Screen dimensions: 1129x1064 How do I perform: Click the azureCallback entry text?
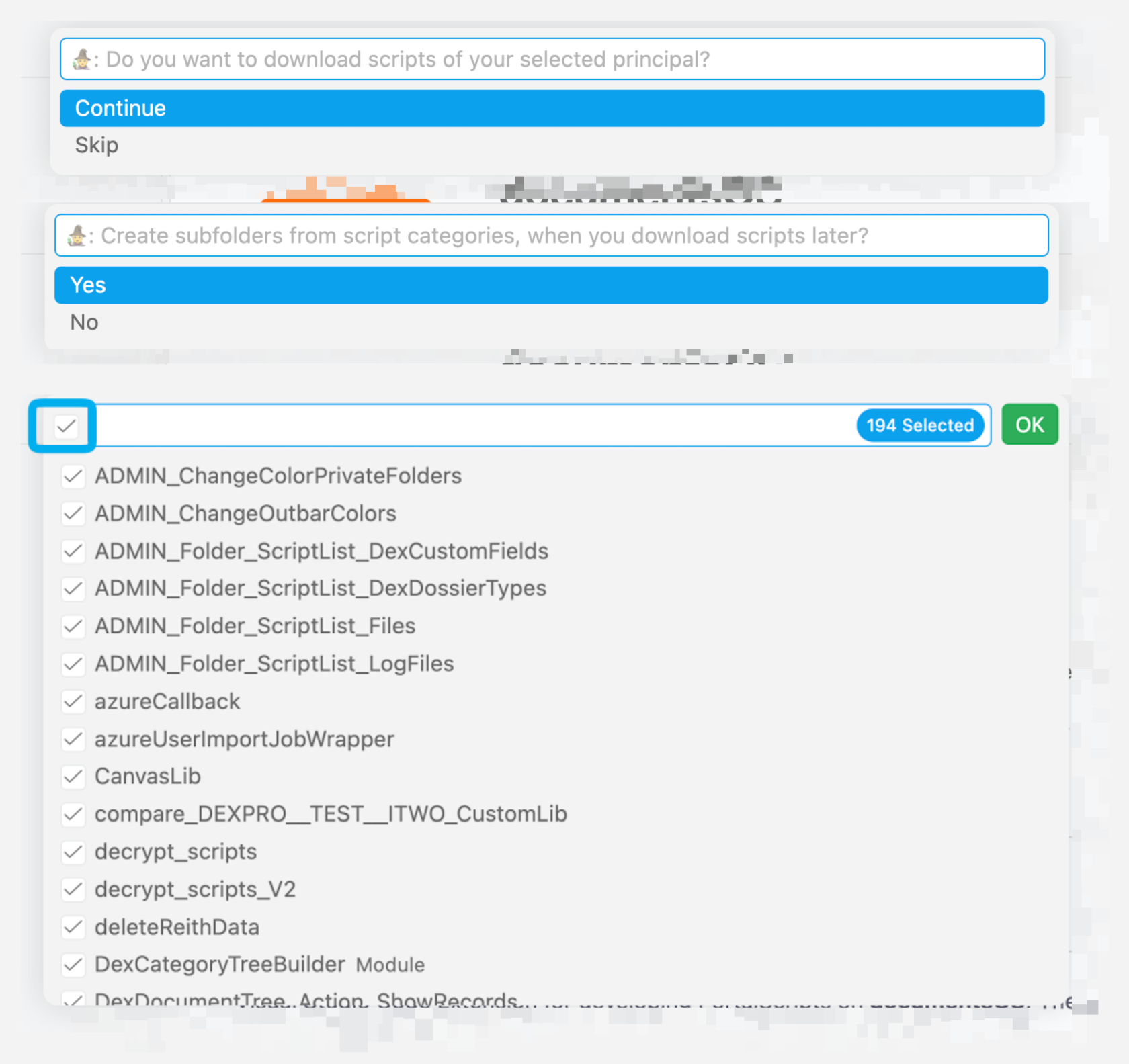[x=167, y=701]
